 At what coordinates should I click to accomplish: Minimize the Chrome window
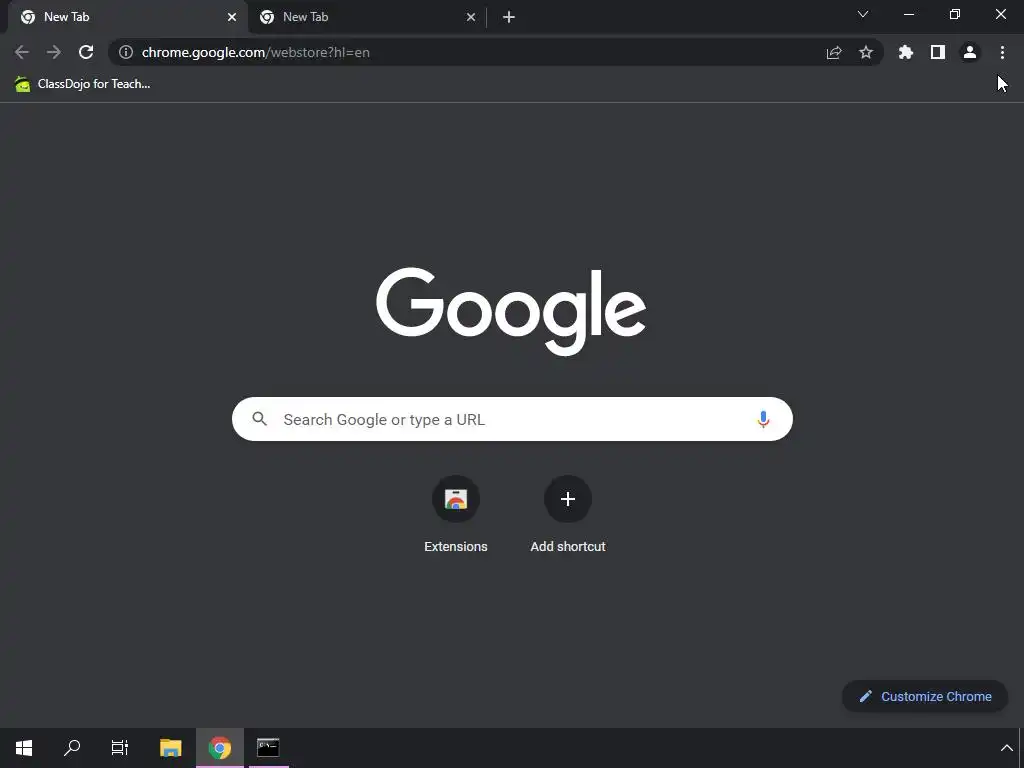tap(908, 14)
